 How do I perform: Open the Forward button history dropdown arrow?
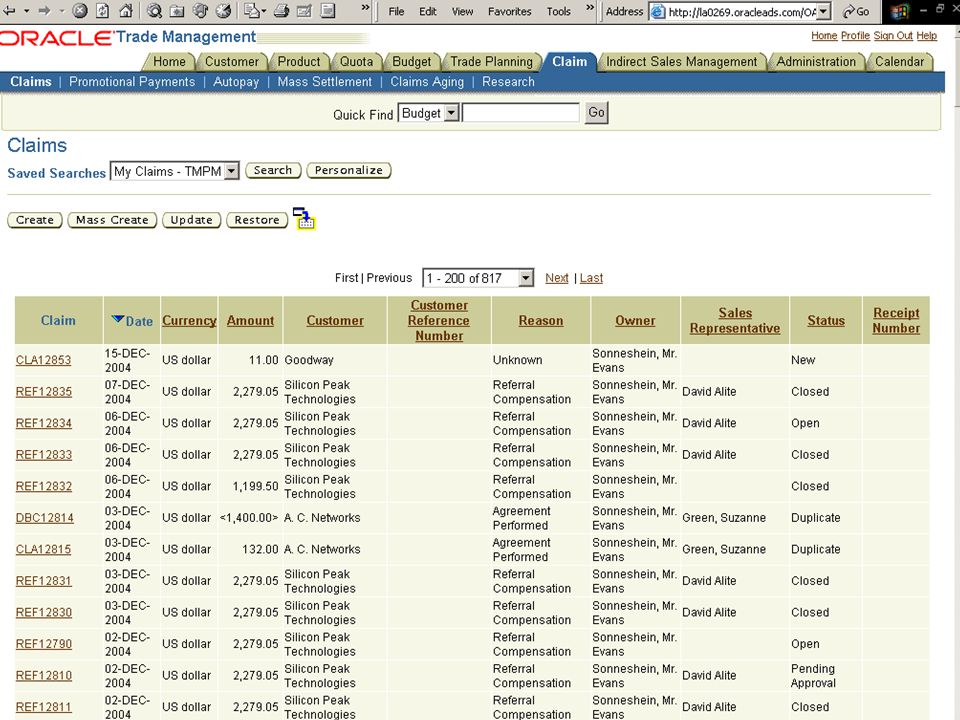61,11
